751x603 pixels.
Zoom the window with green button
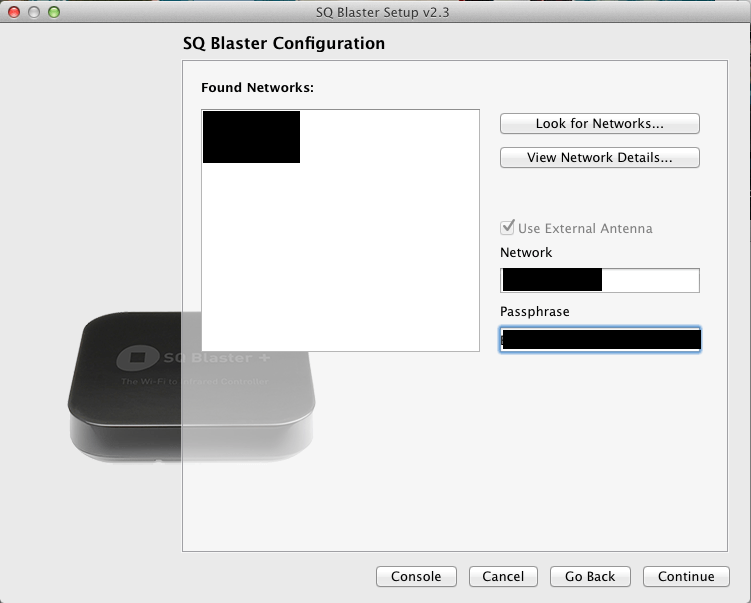54,12
